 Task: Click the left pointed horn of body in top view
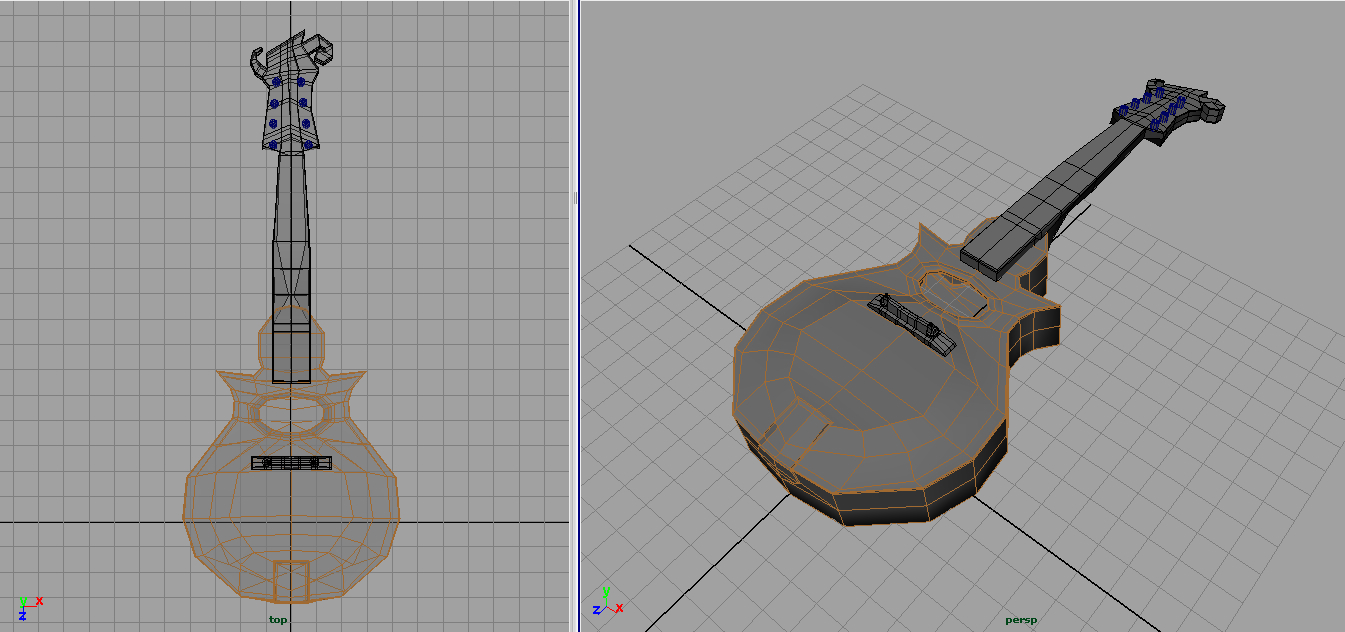[230, 378]
